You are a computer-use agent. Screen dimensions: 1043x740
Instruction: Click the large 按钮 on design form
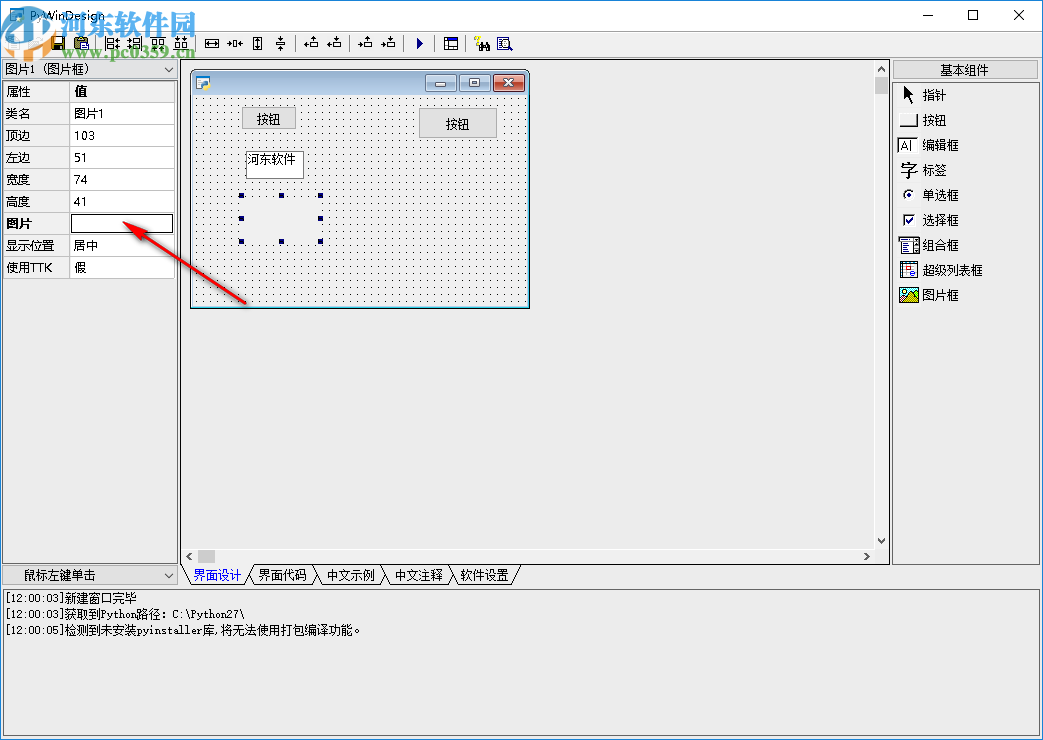point(458,124)
